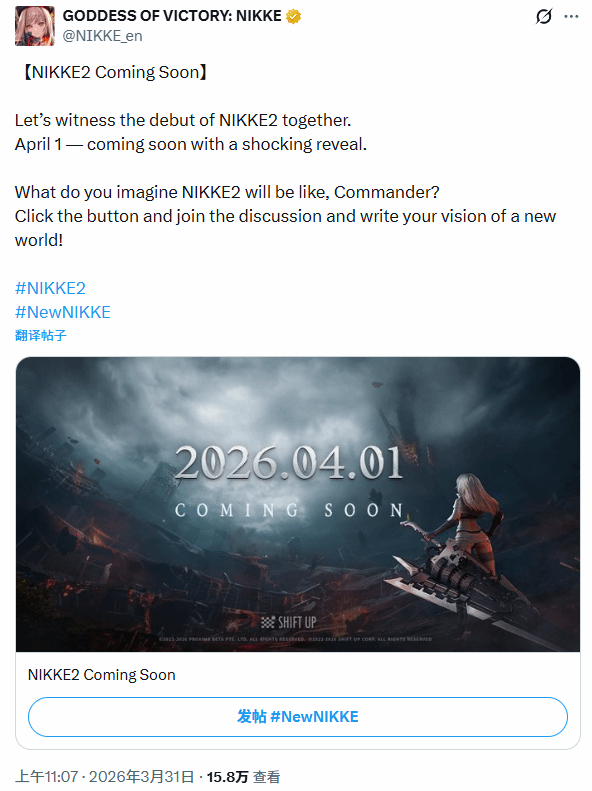Translate the post via 翻译帖子
The height and width of the screenshot is (791, 592).
tap(41, 335)
